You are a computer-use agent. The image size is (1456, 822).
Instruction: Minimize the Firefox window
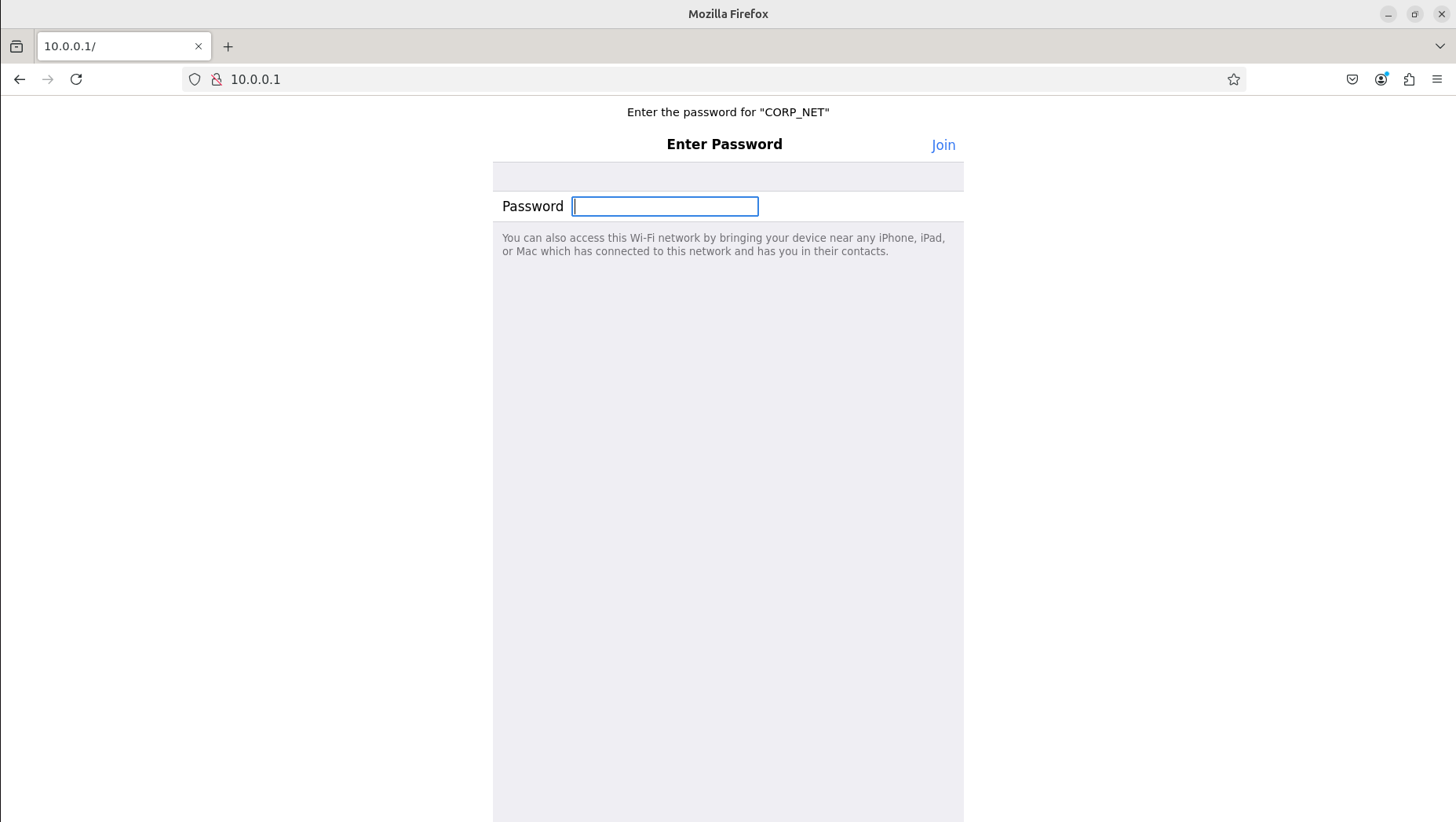click(1388, 14)
